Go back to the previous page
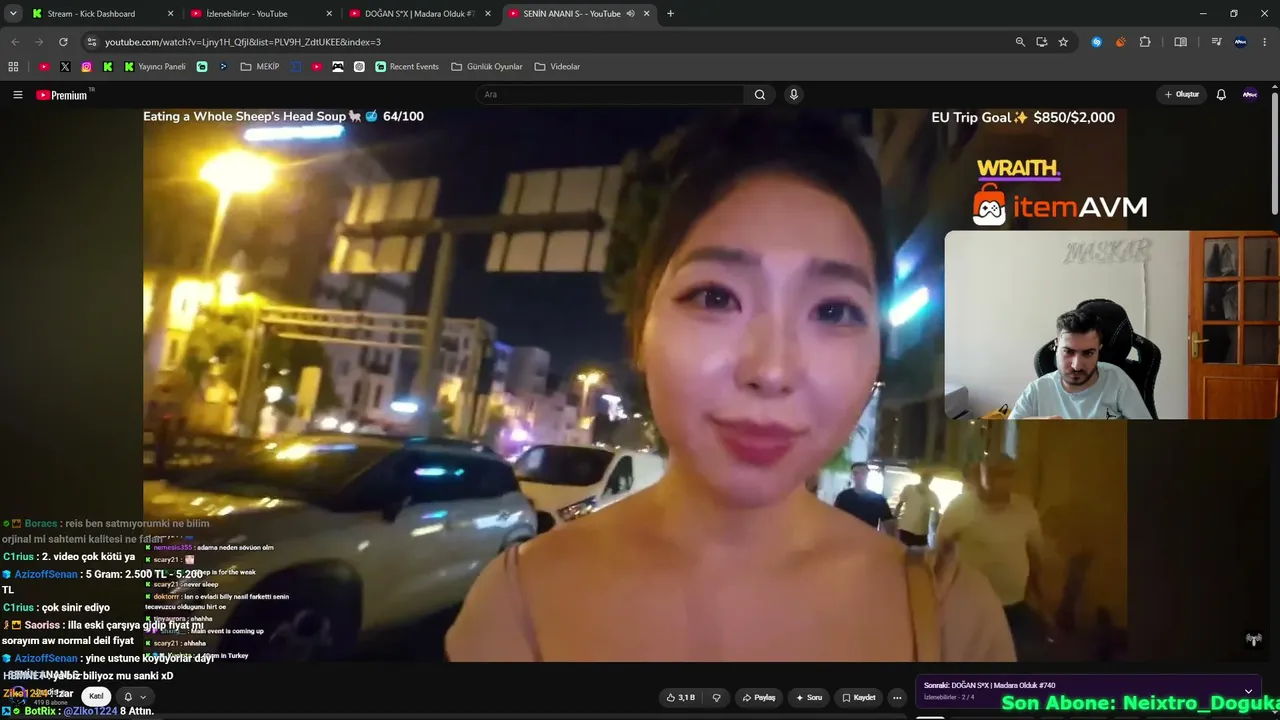Viewport: 1280px width, 720px height. pyautogui.click(x=15, y=42)
